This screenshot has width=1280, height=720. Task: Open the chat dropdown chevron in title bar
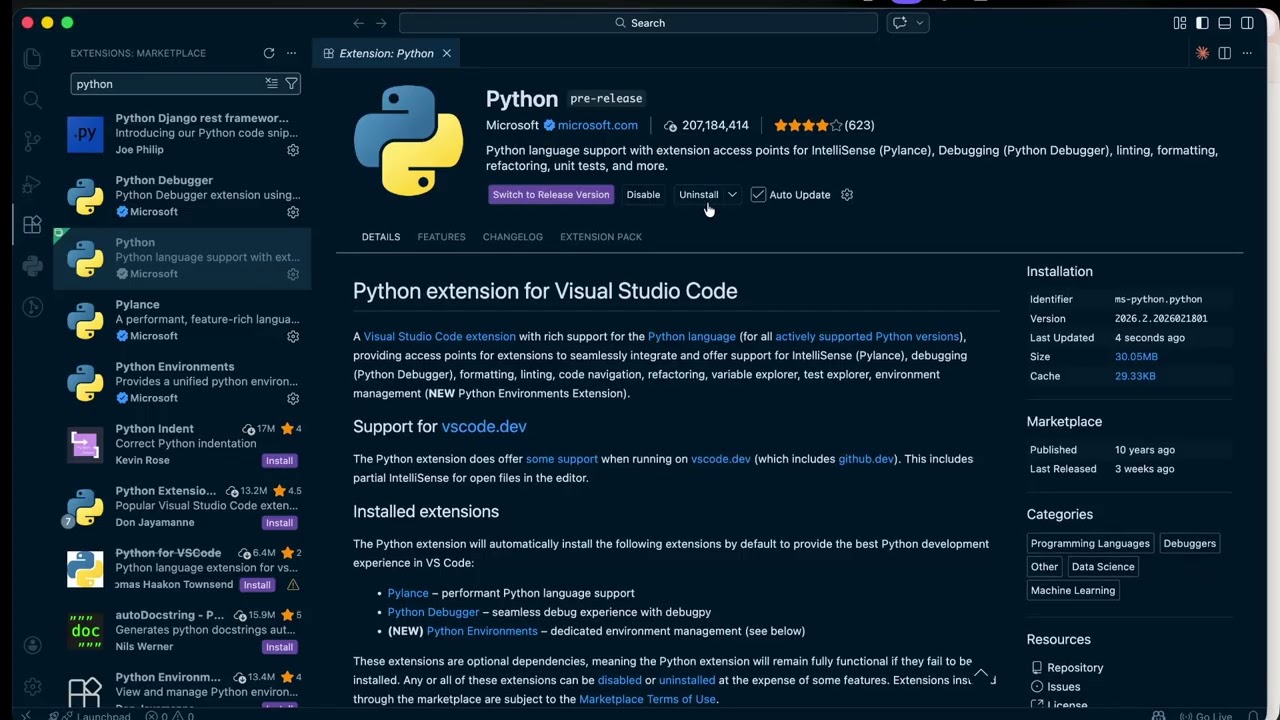[920, 23]
